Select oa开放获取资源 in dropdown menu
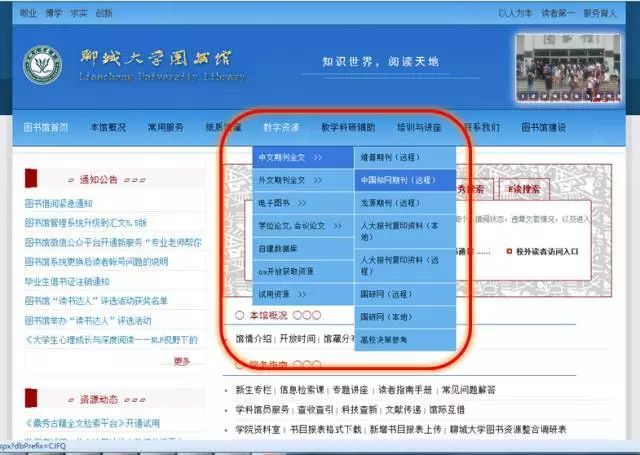 point(303,271)
